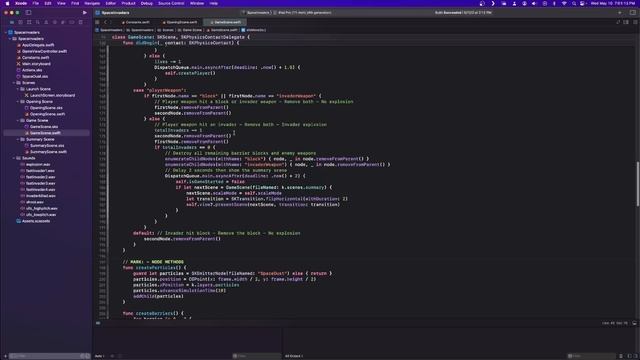Open the Source Control navigator icon
The width and height of the screenshot is (640, 360).
click(20, 22)
